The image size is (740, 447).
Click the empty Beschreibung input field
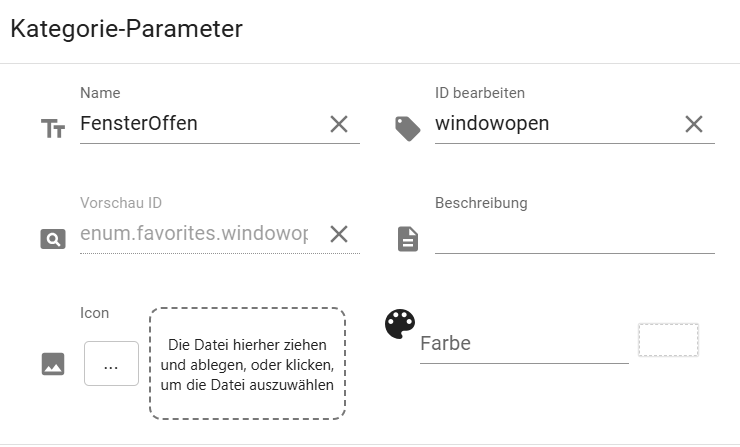pos(574,236)
